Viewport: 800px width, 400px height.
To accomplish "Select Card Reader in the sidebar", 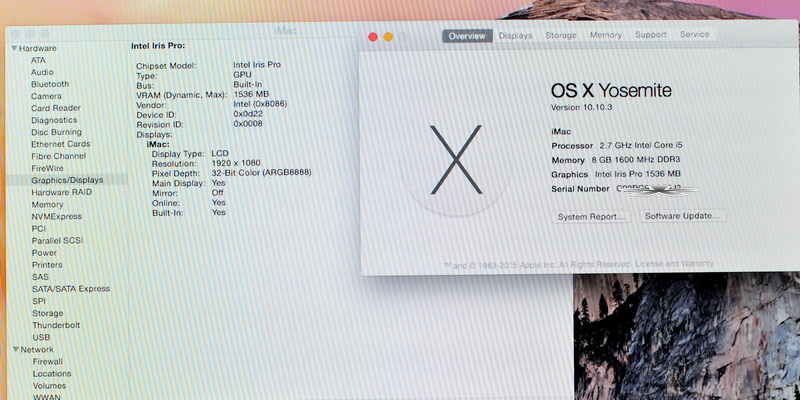I will (x=56, y=108).
